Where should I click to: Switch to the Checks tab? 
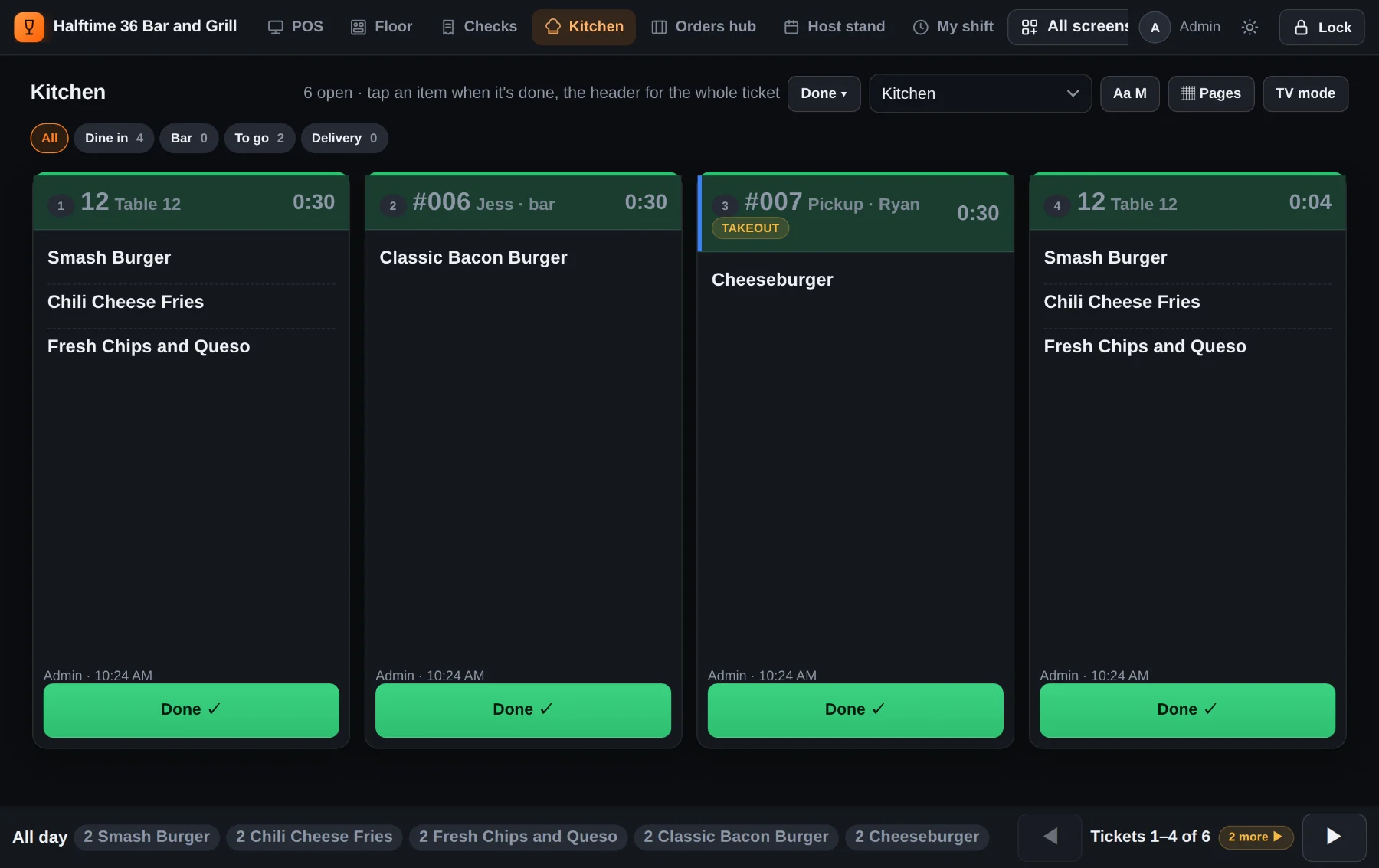tap(479, 27)
